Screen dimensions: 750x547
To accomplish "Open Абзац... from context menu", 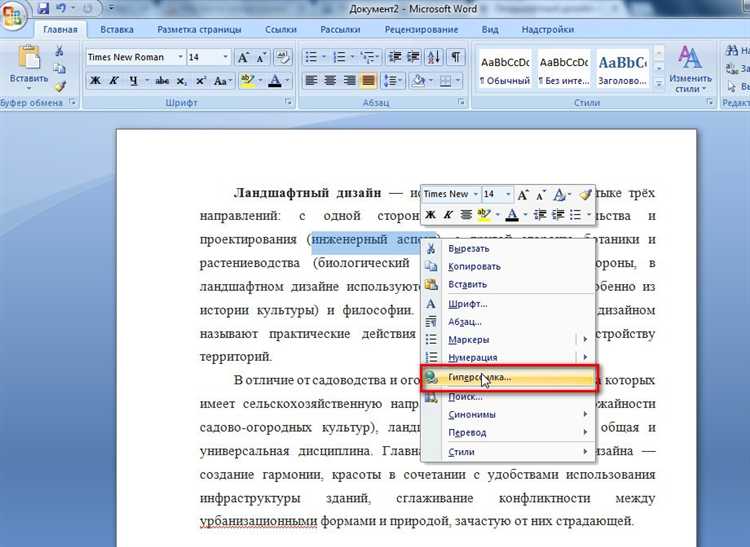I will 507,321.
